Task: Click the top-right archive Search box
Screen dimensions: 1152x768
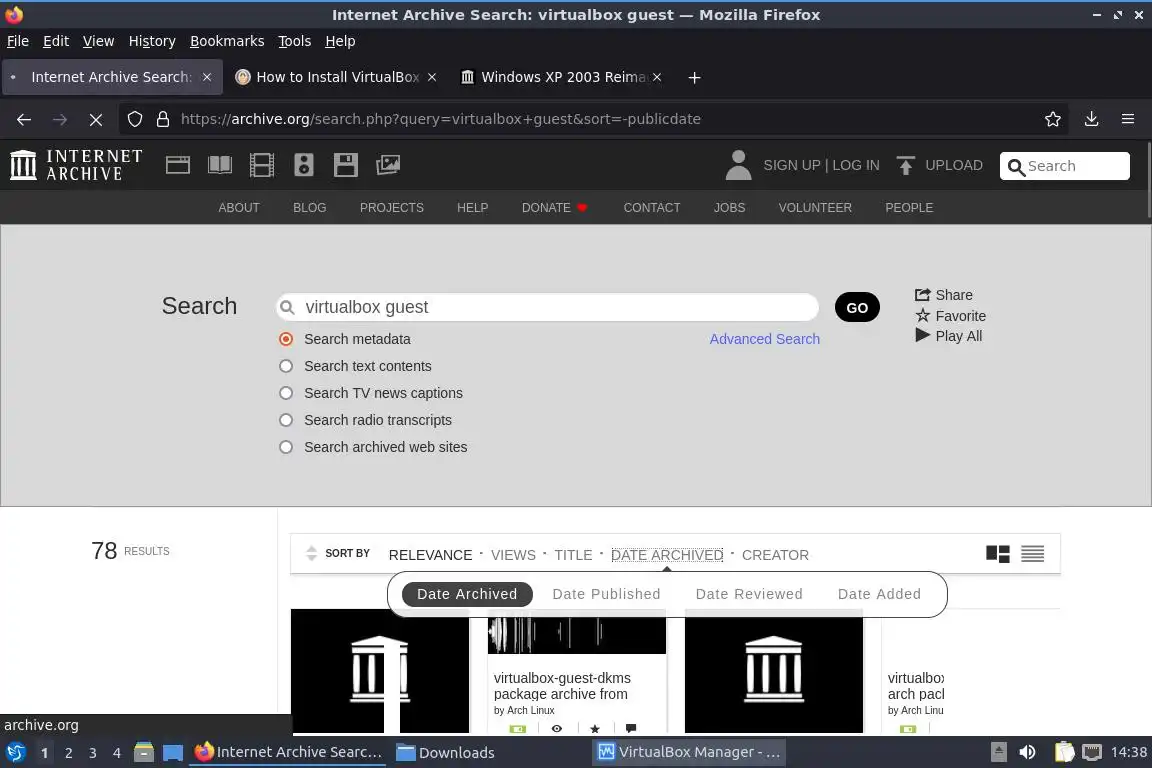Action: click(x=1065, y=166)
